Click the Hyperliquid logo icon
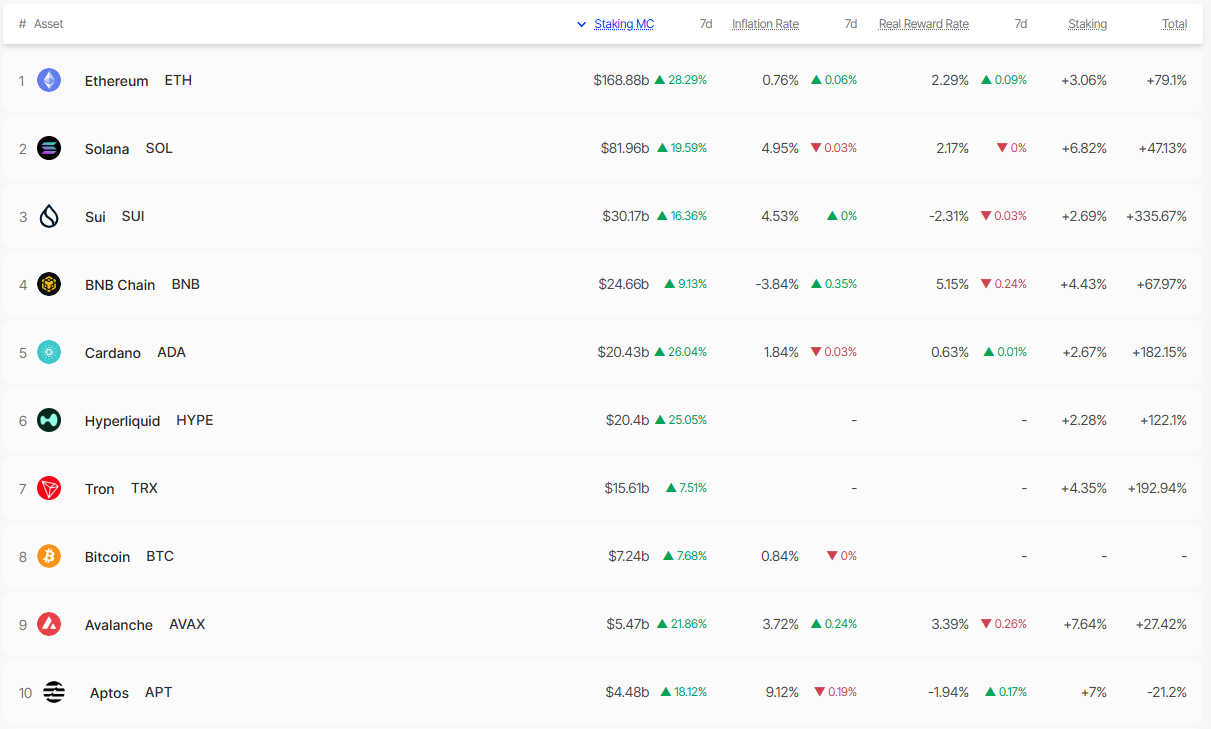1211x729 pixels. pyautogui.click(x=49, y=420)
